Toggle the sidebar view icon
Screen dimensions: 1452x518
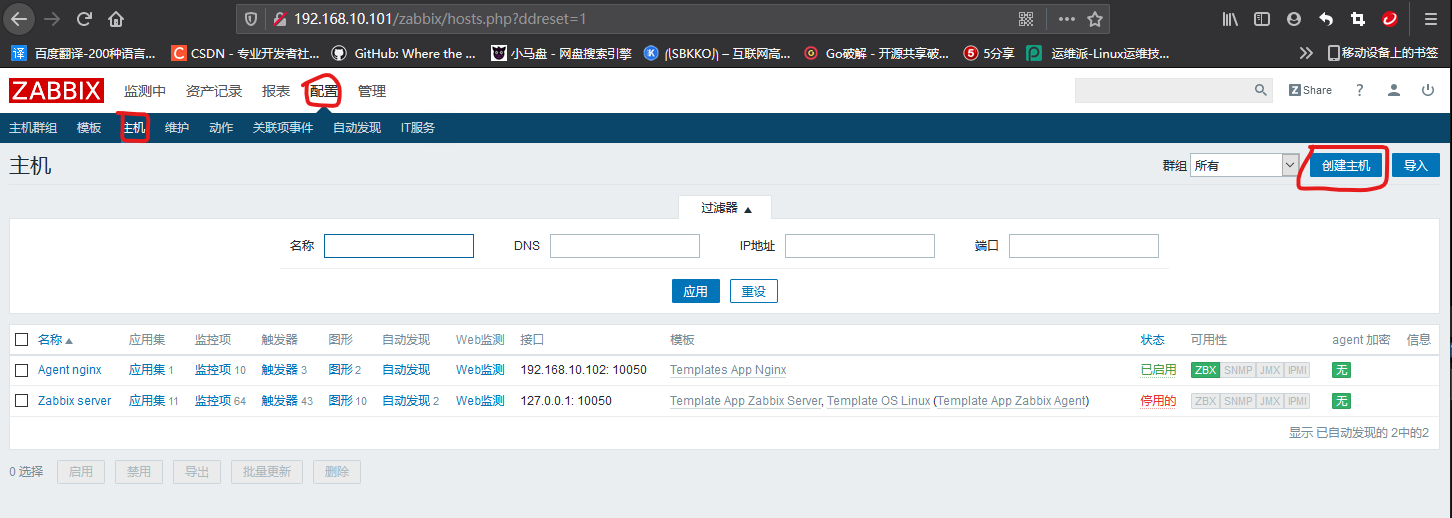[1262, 19]
